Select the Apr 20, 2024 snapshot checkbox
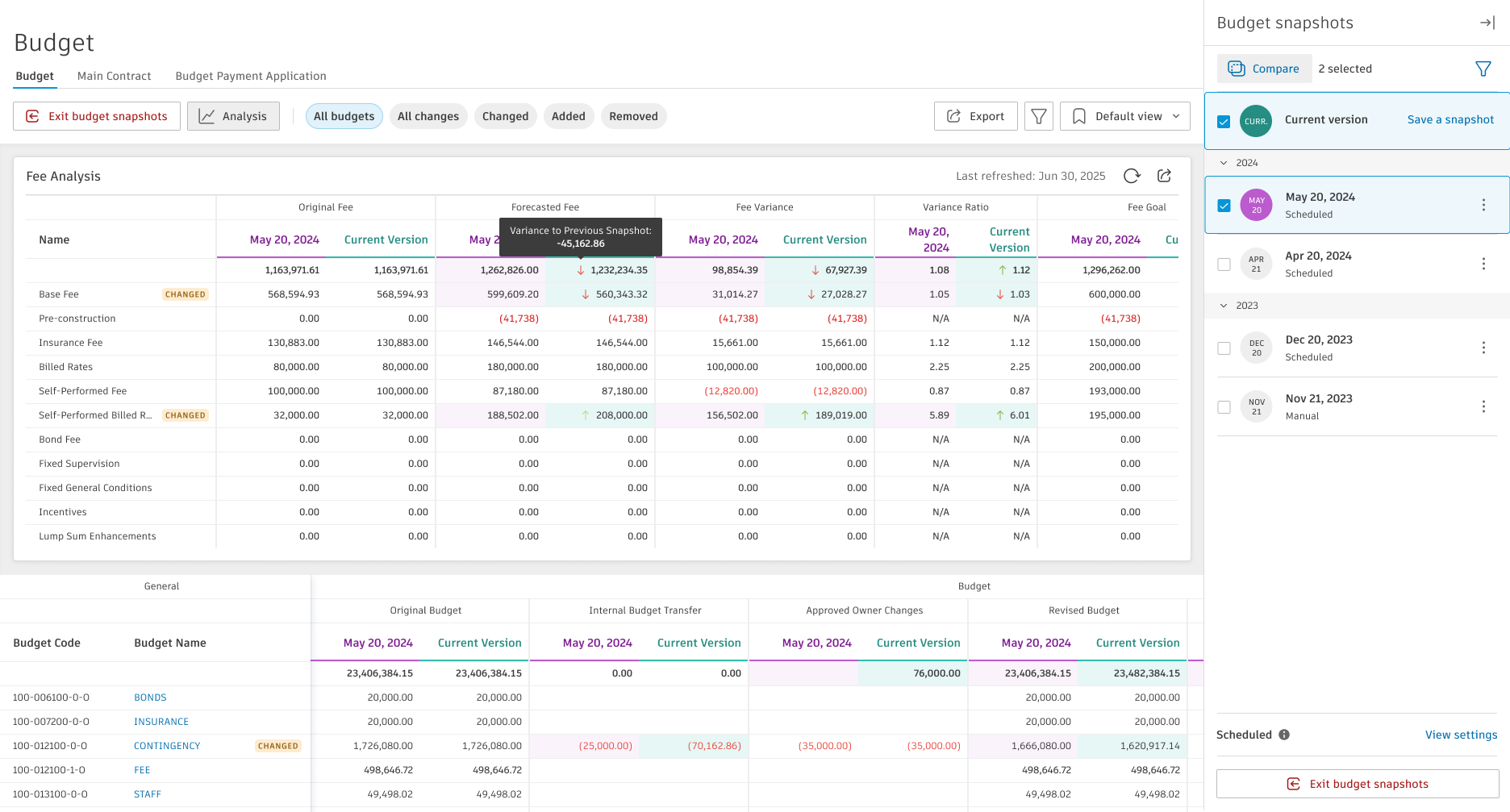1510x812 pixels. (1224, 264)
